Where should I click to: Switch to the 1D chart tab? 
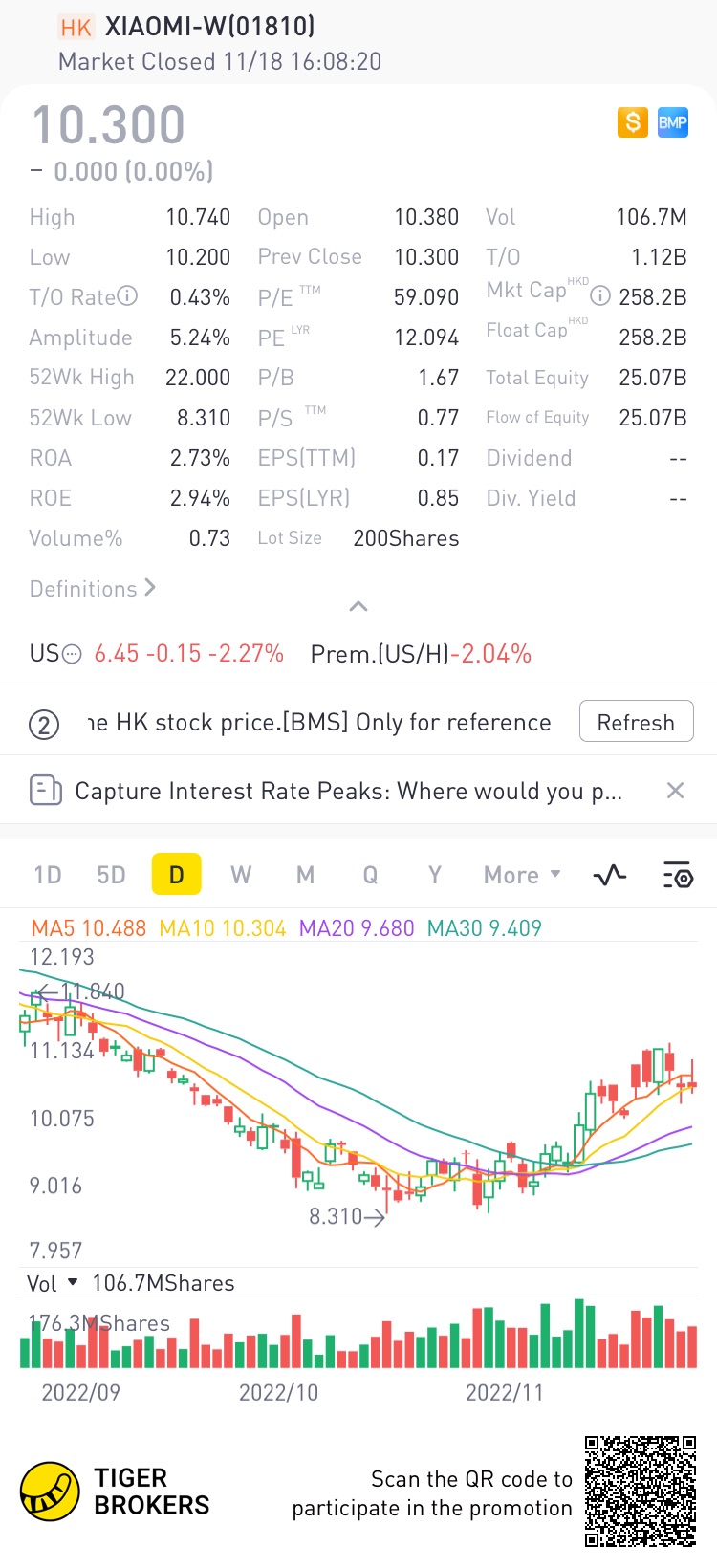[48, 875]
